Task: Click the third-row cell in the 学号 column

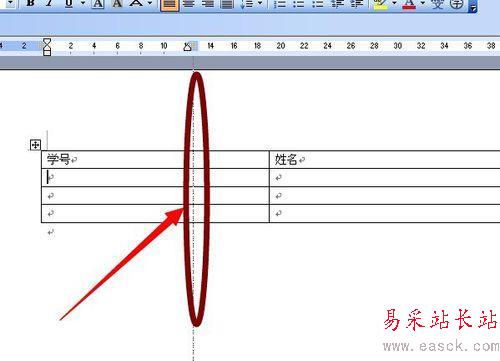Action: (x=155, y=196)
